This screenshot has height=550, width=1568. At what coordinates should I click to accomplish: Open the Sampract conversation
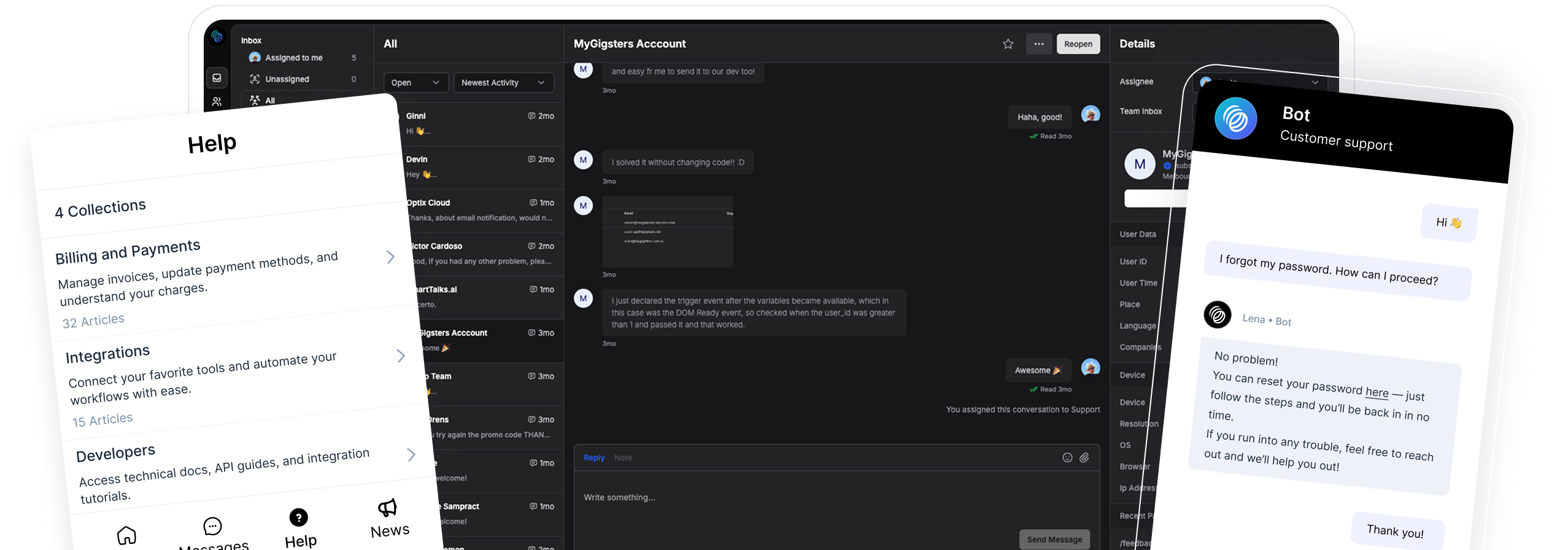tap(498, 514)
